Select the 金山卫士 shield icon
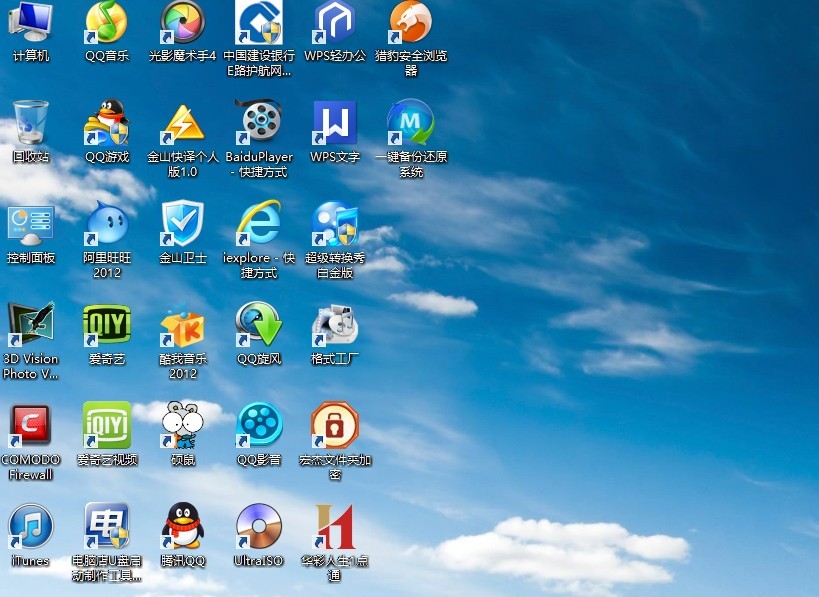Viewport: 819px width, 597px height. coord(183,224)
